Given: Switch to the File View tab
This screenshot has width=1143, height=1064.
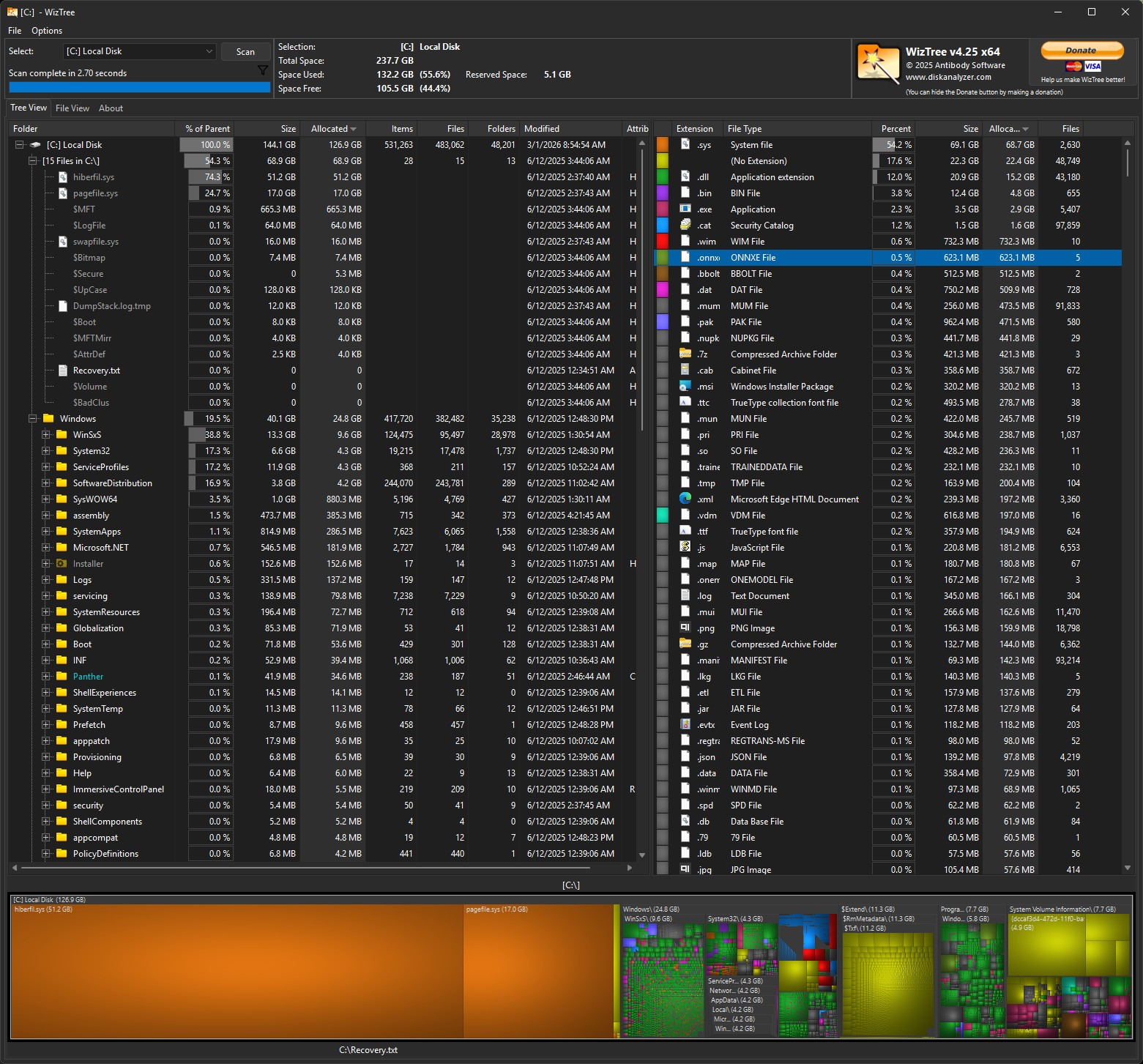Looking at the screenshot, I should point(72,108).
